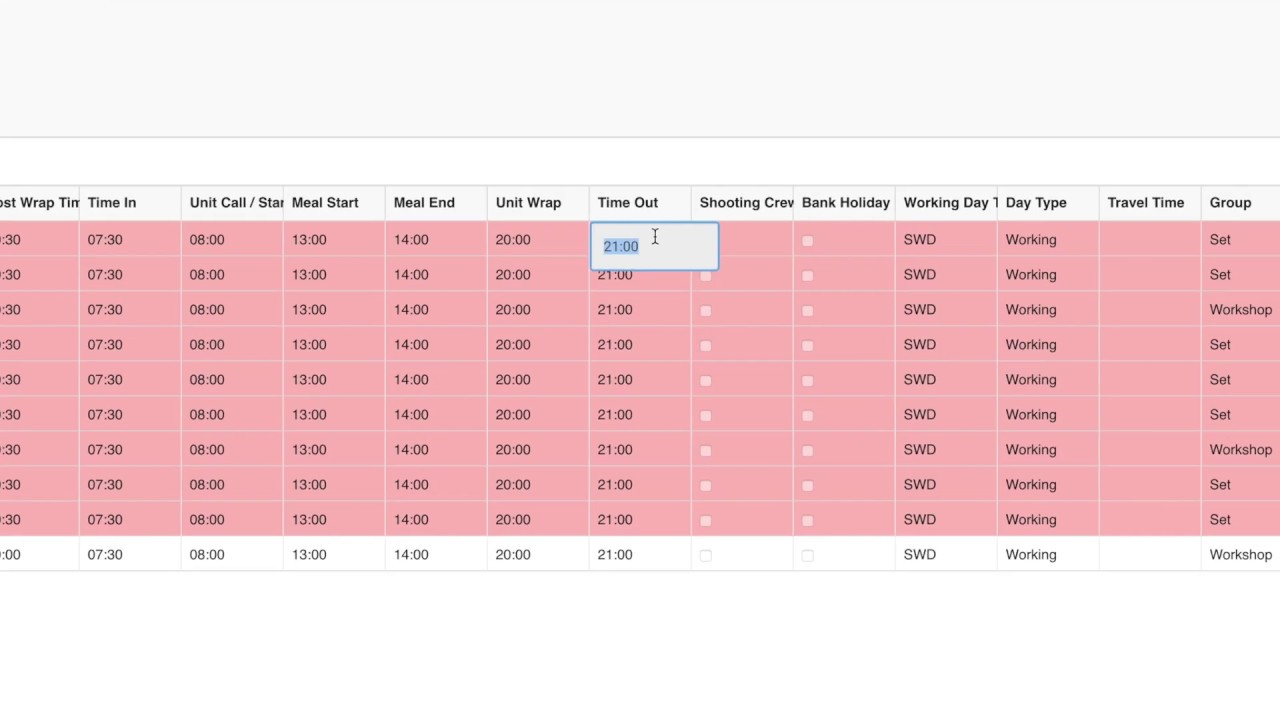Select Meal End 14:00 in the row being edited
This screenshot has height=720, width=1280.
pos(436,239)
